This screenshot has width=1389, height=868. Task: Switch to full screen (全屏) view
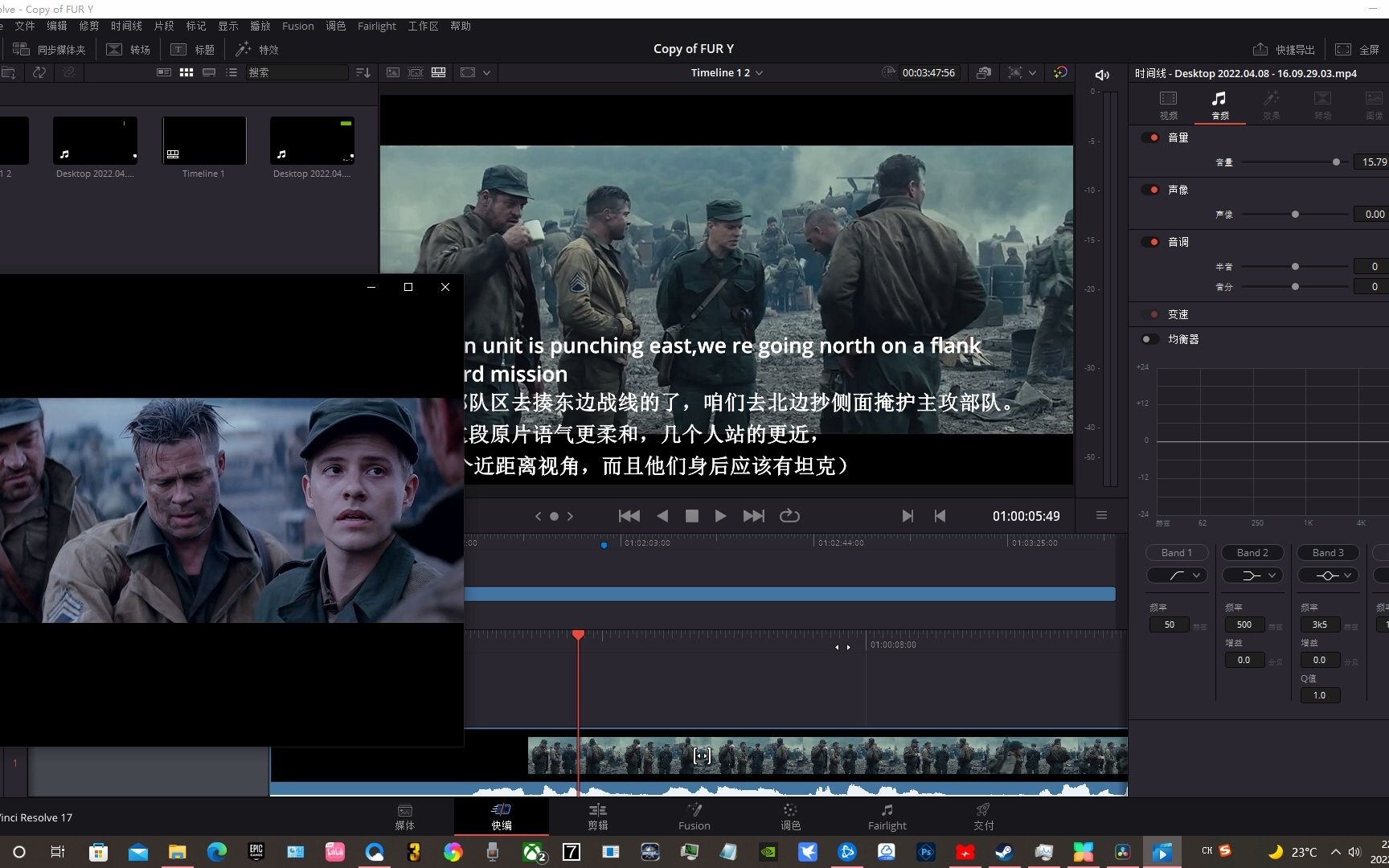[x=1358, y=49]
